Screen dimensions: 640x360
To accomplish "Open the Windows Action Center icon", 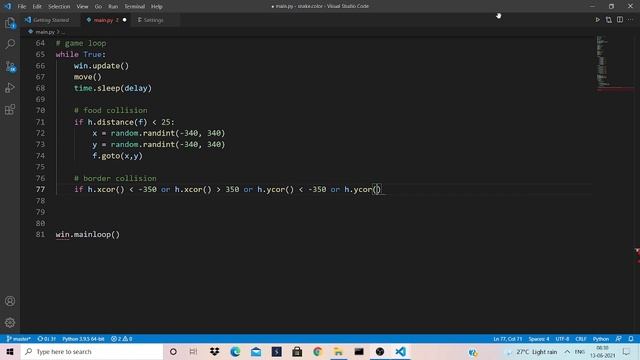I will [627, 351].
